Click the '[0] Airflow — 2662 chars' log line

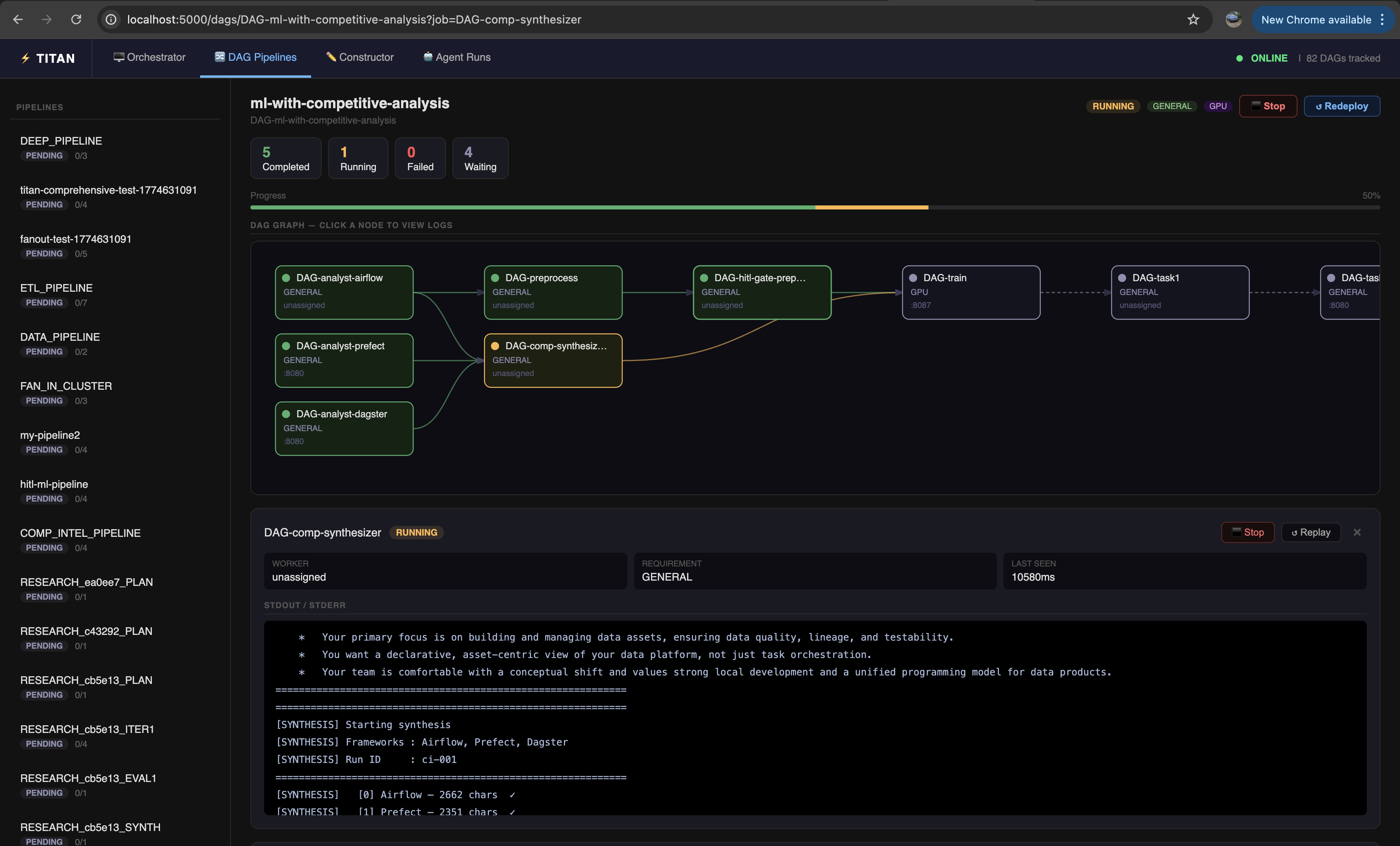(x=395, y=795)
